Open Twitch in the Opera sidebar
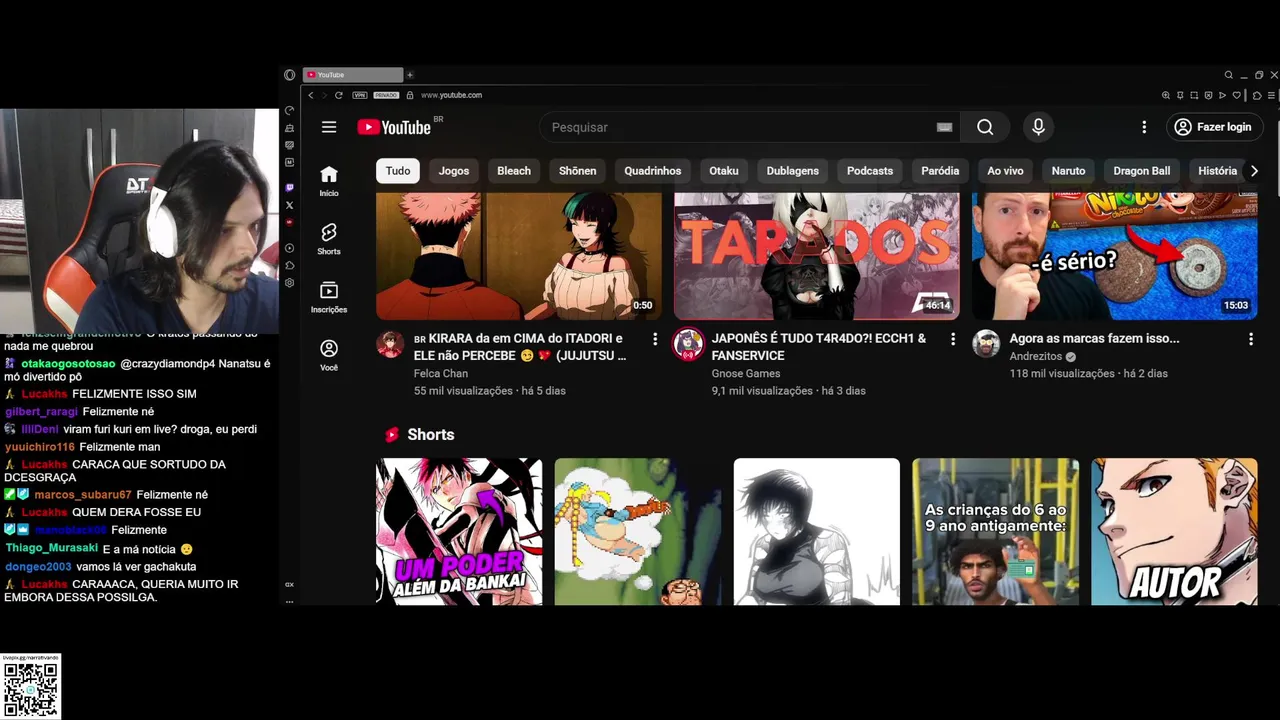The width and height of the screenshot is (1280, 720). coord(290,187)
